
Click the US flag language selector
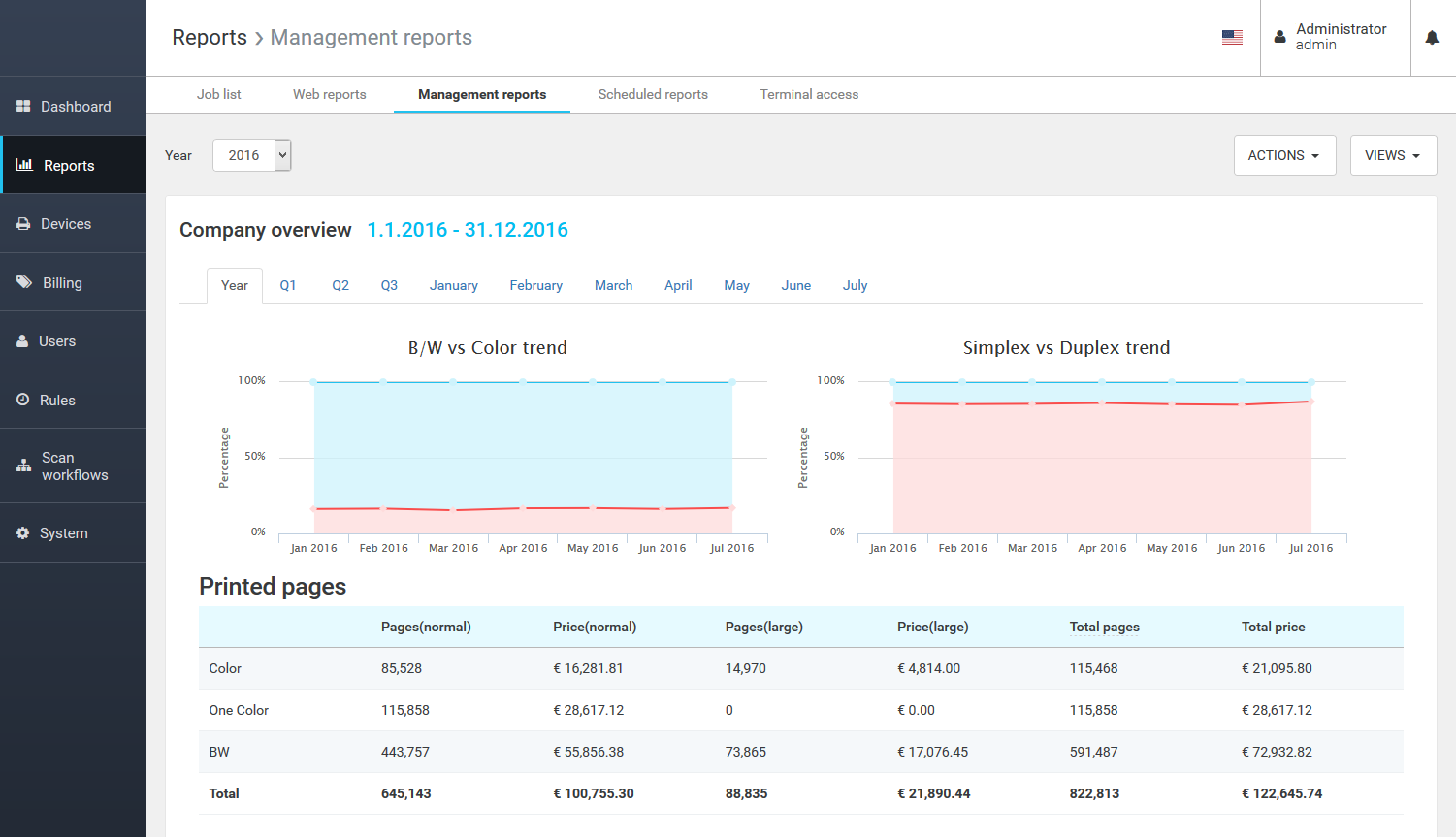pos(1232,38)
